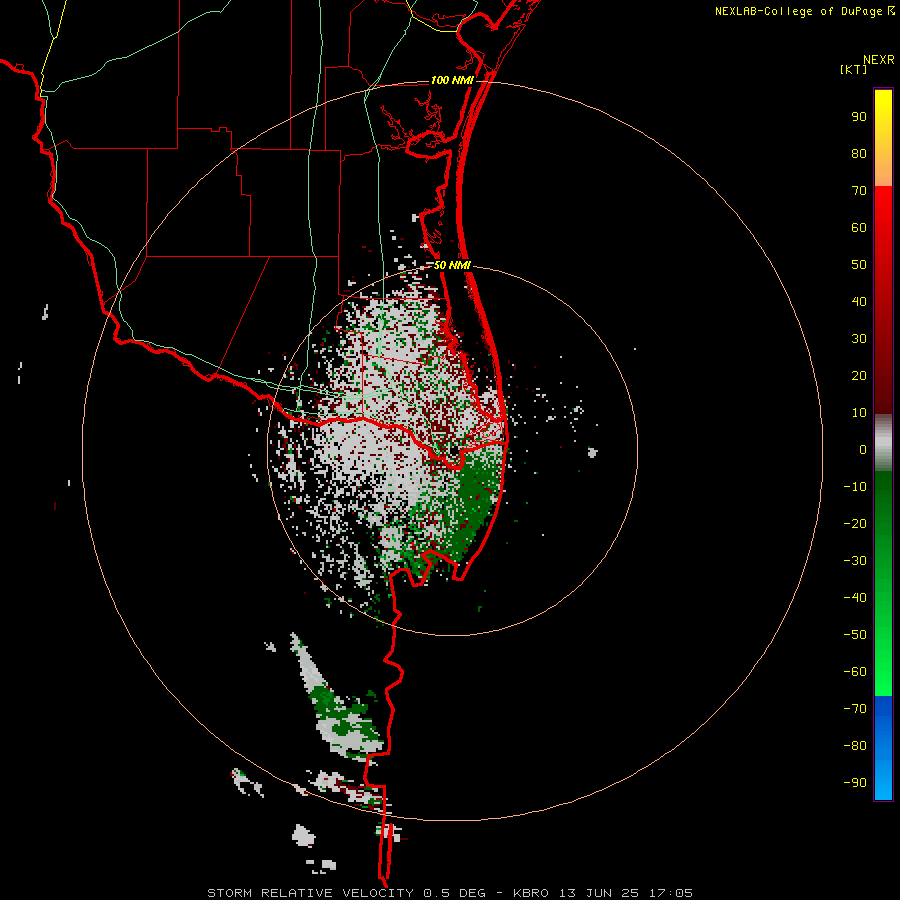Click the "0.5 DEG" elevation text in the caption
The width and height of the screenshot is (900, 900).
coord(455,893)
